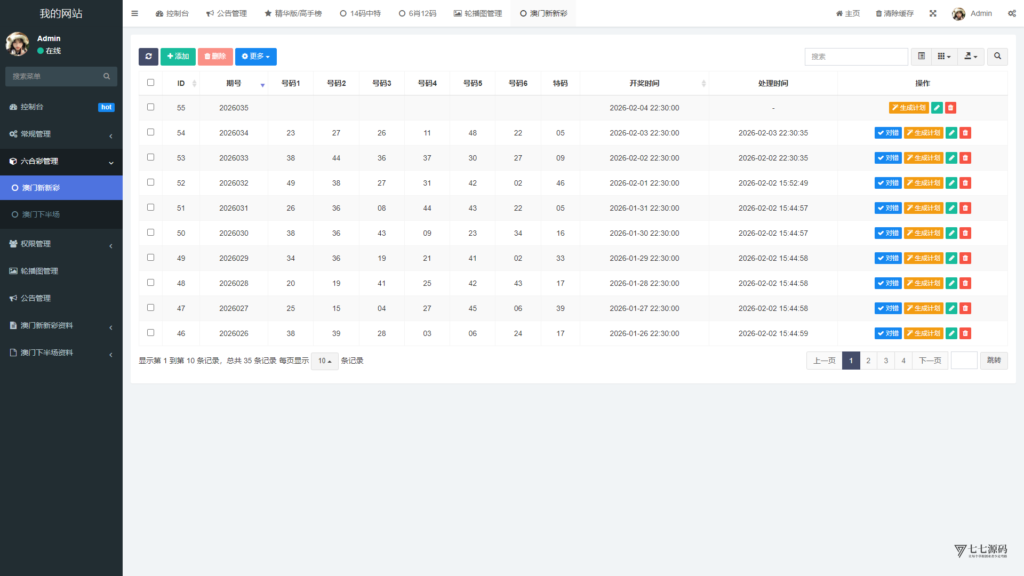Click the green edit pencil for row 2026035

(x=937, y=108)
